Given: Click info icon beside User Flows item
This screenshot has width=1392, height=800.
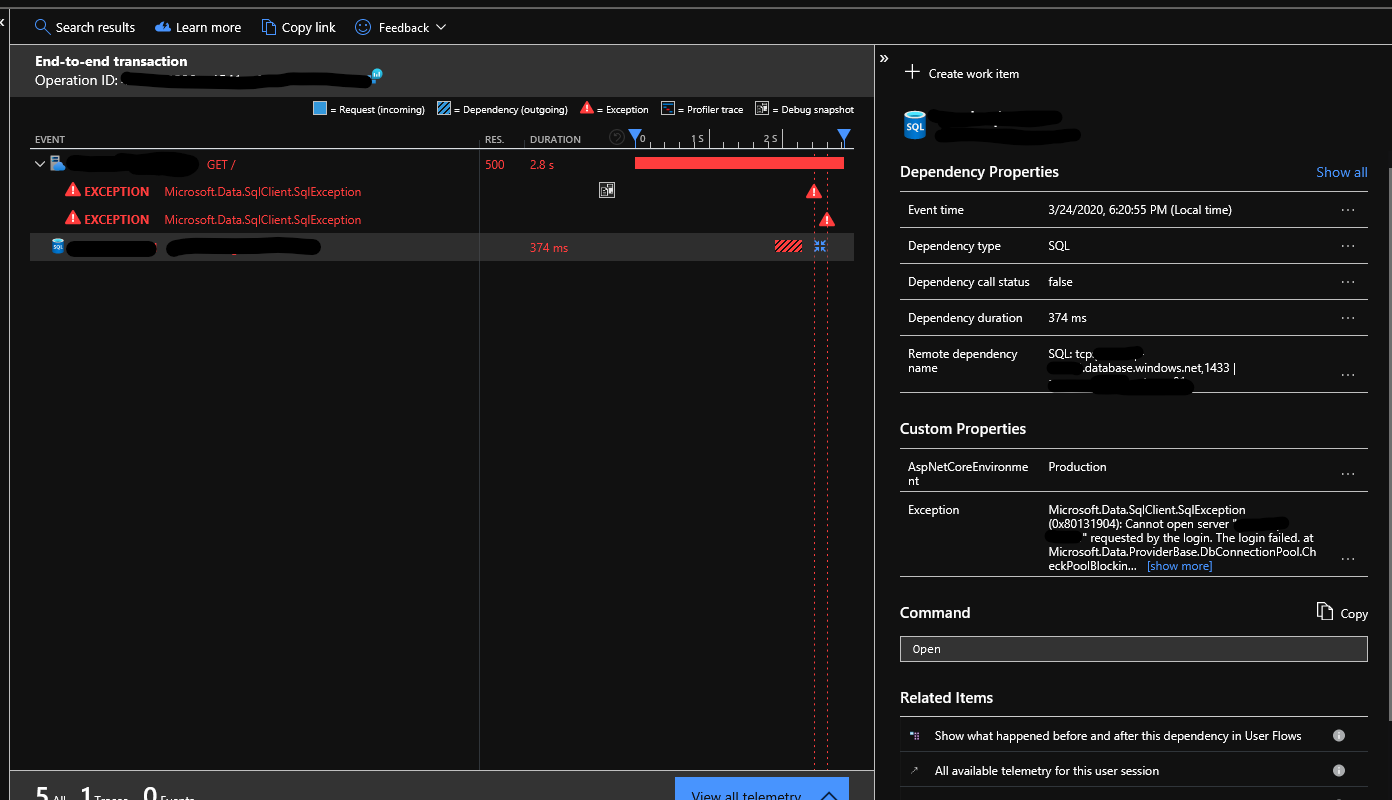Looking at the screenshot, I should (1339, 735).
